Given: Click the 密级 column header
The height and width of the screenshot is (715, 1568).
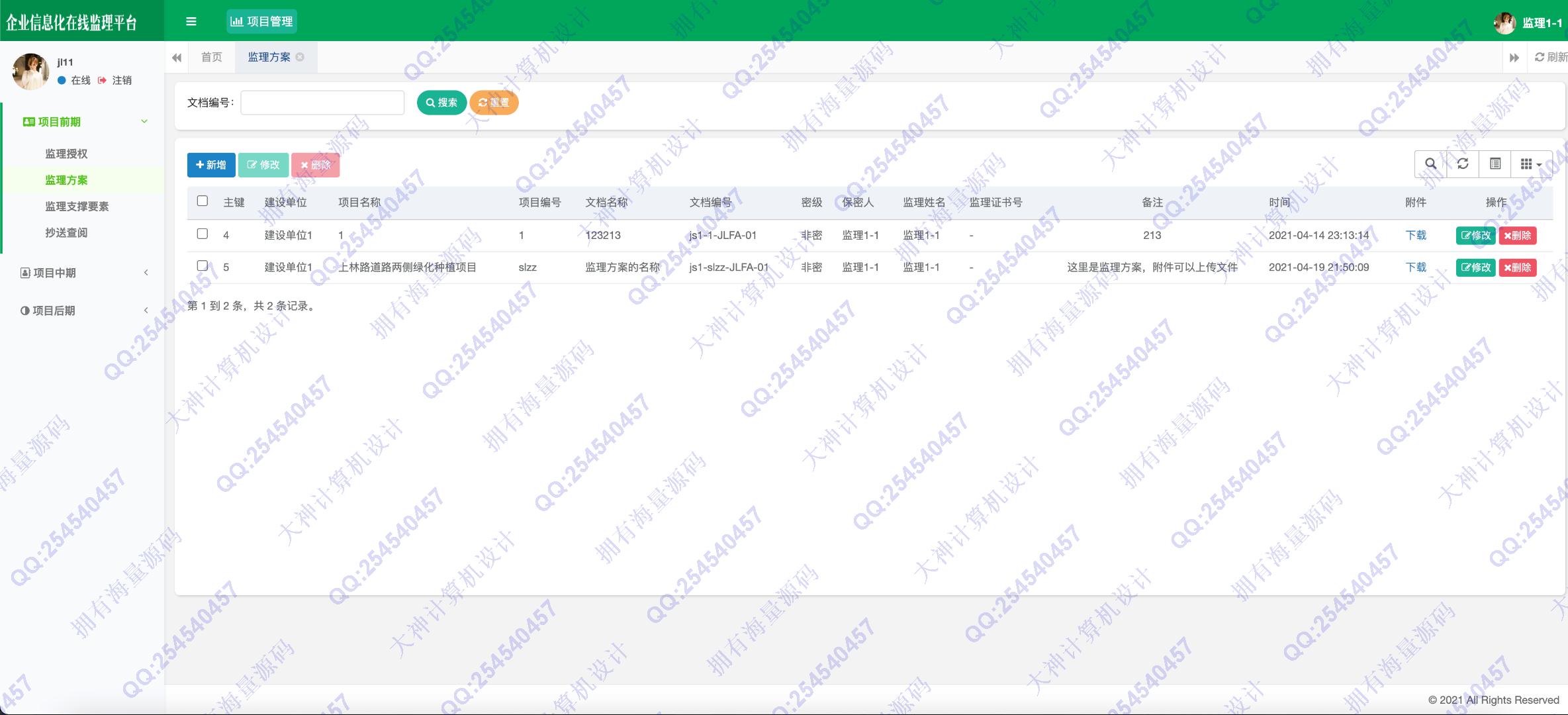Looking at the screenshot, I should pos(811,203).
